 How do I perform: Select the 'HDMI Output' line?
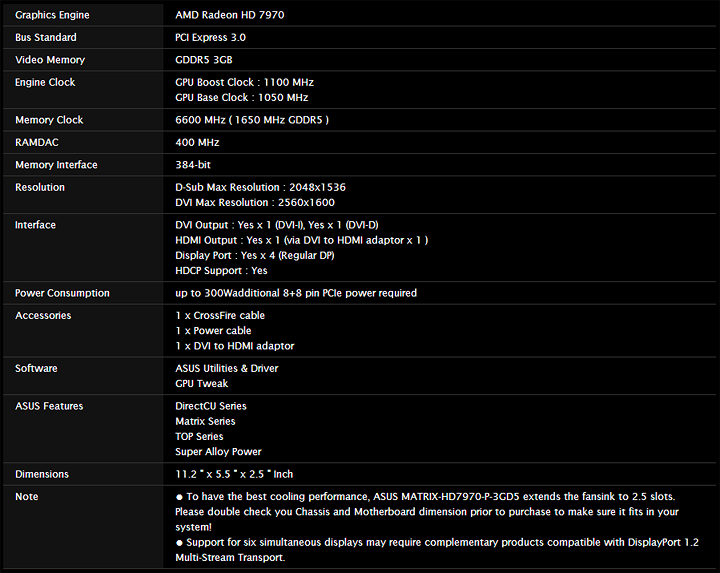[302, 240]
